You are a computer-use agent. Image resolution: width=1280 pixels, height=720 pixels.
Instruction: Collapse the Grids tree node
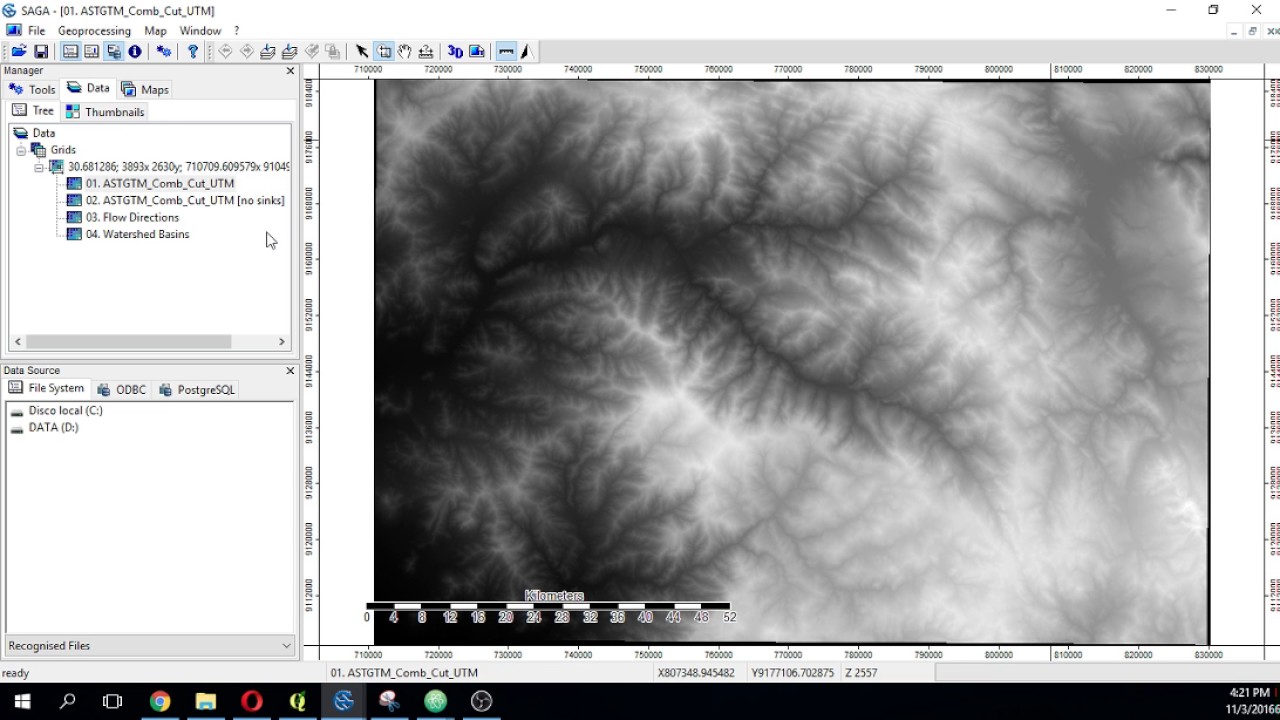click(21, 150)
